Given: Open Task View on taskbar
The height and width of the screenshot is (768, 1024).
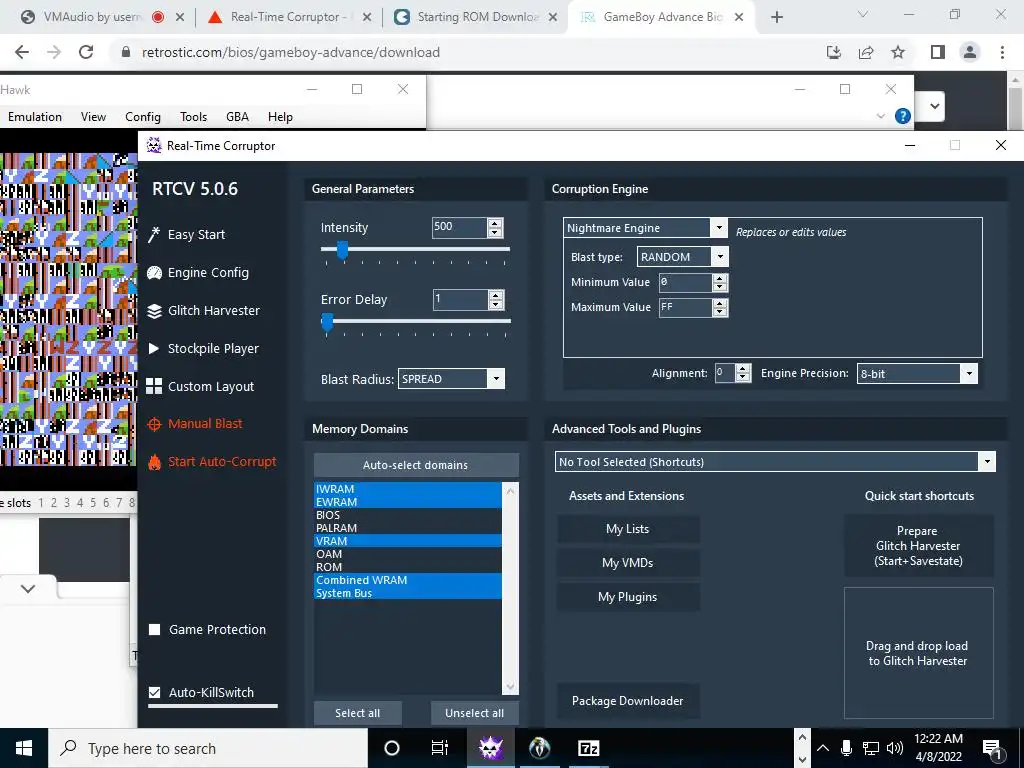Looking at the screenshot, I should point(440,748).
